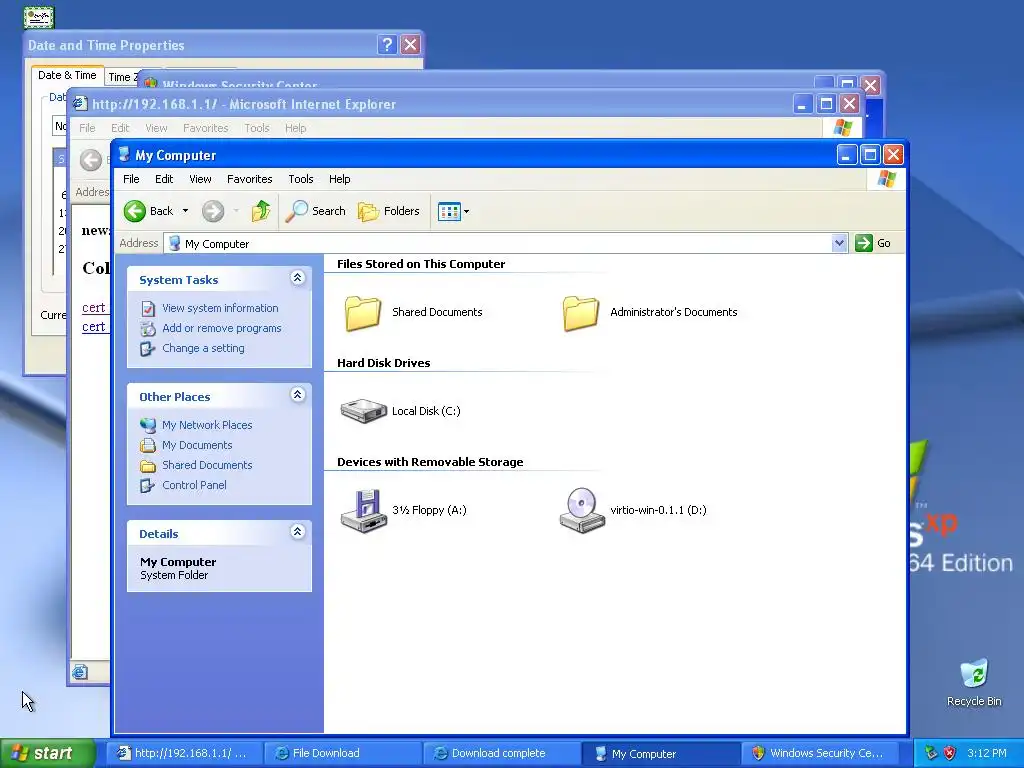Open the Views dropdown arrow
The image size is (1024, 768).
(x=466, y=212)
